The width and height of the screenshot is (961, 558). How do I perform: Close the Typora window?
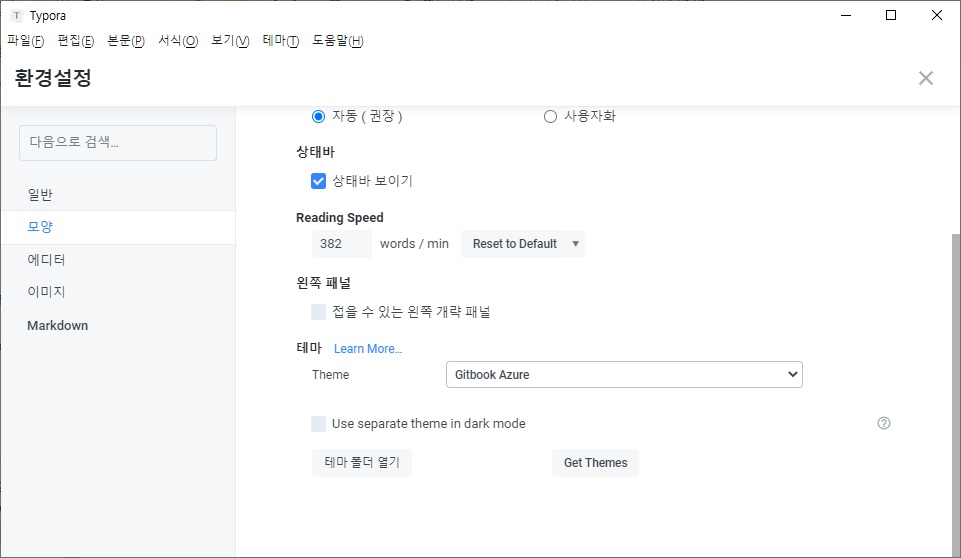click(x=936, y=15)
